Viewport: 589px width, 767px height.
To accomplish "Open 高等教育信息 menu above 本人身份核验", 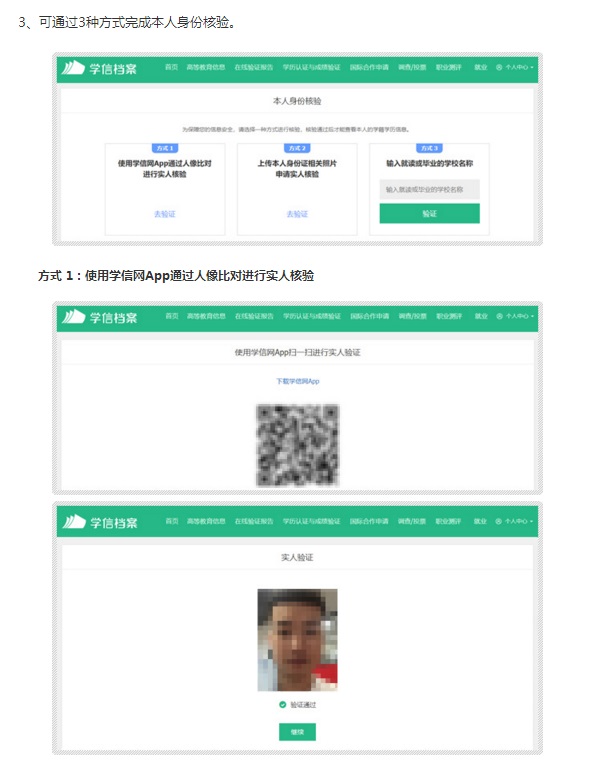I will [x=205, y=67].
